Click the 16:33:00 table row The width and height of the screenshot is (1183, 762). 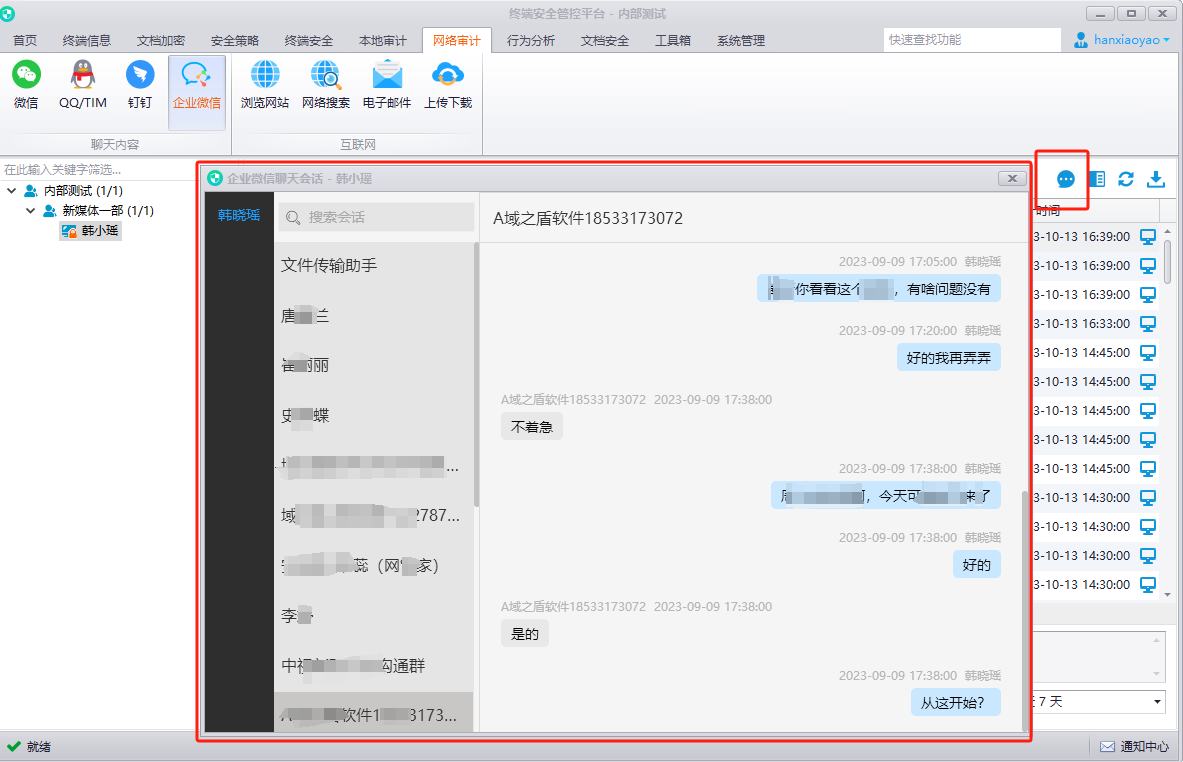[x=1095, y=324]
